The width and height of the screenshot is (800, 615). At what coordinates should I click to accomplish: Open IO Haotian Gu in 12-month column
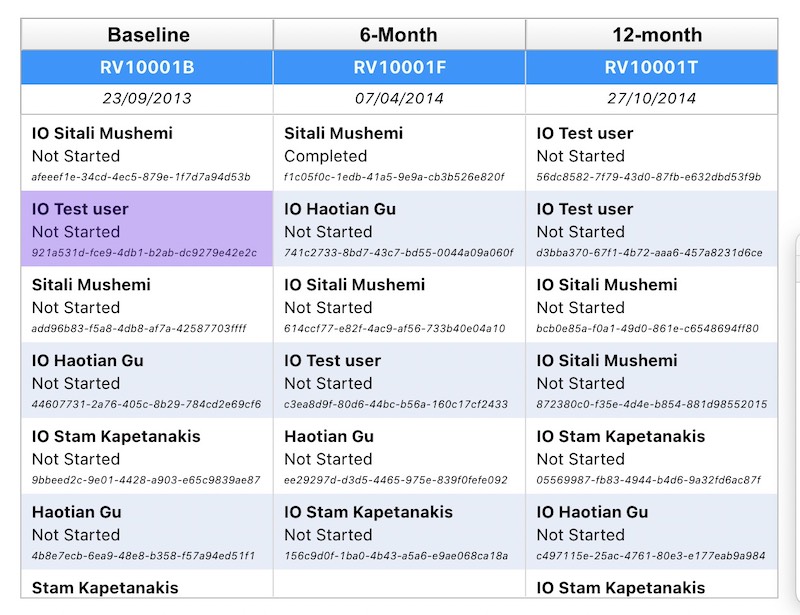point(651,533)
